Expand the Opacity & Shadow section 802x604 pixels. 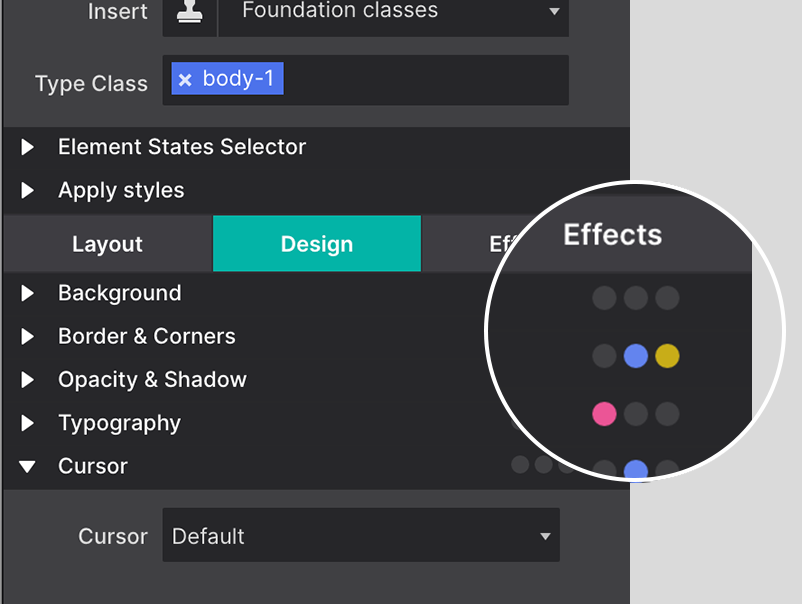(x=28, y=380)
